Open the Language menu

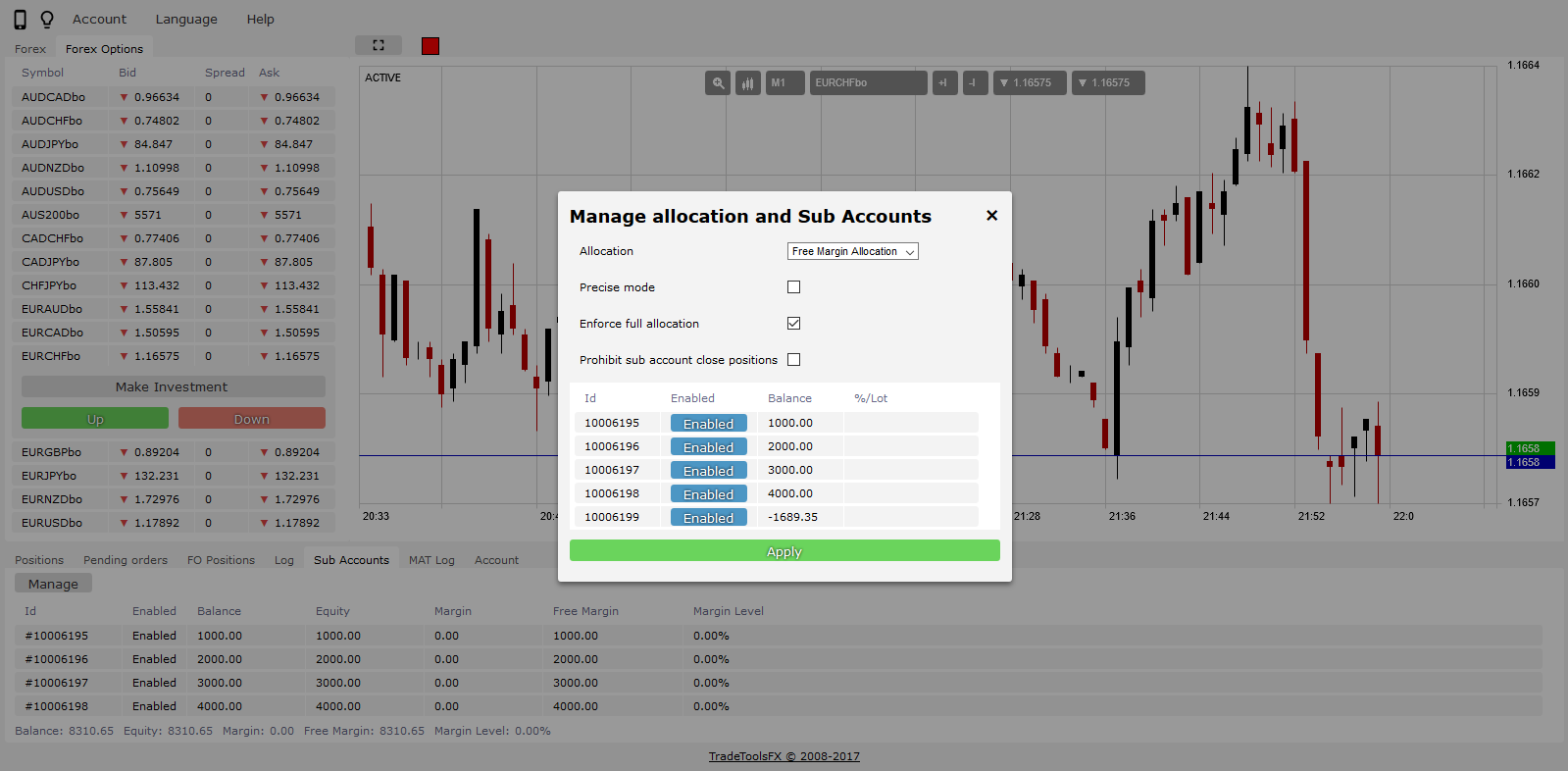click(186, 20)
